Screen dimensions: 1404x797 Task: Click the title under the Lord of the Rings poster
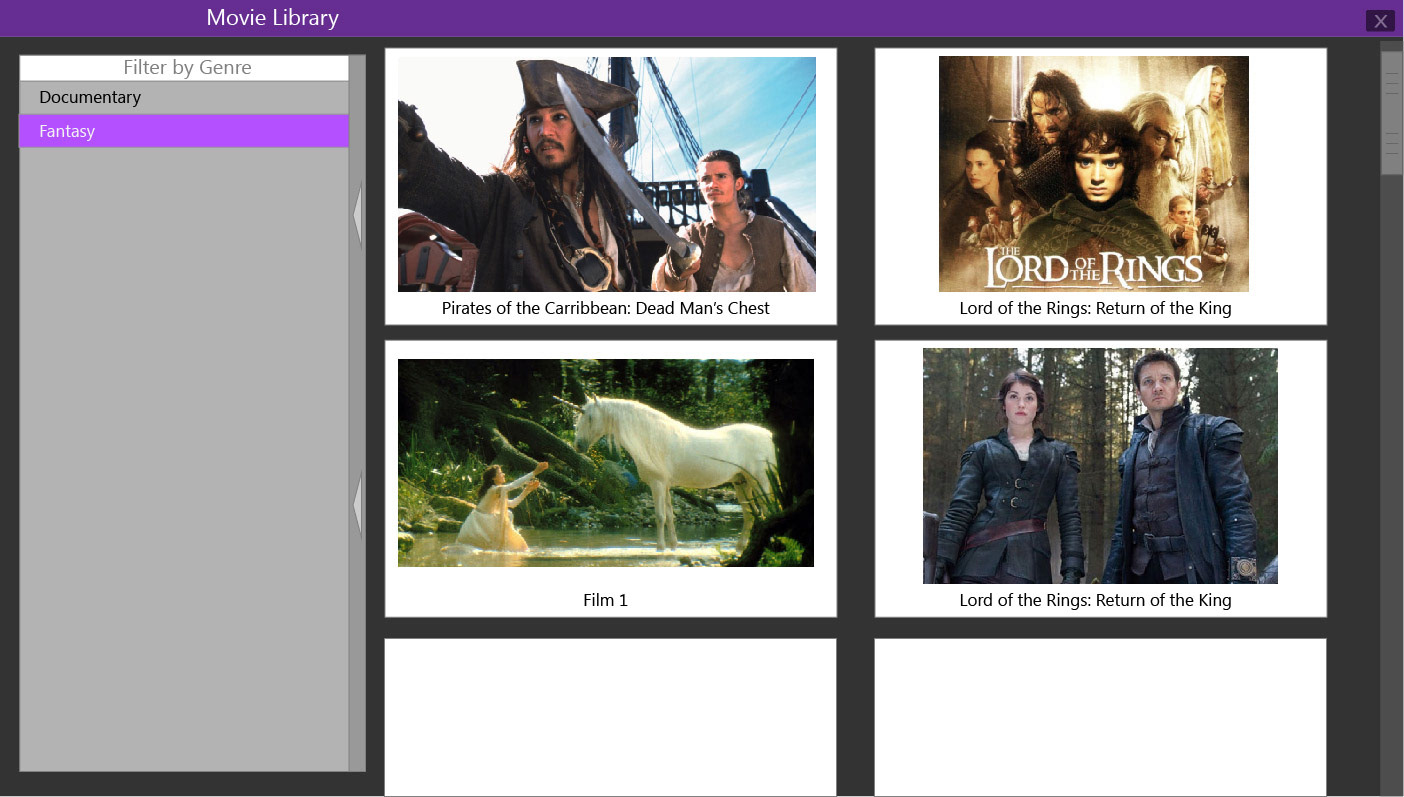[1095, 308]
